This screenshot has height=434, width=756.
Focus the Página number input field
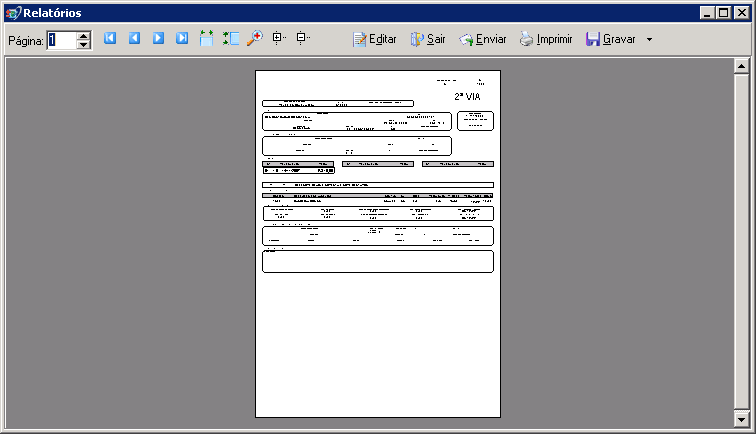62,40
